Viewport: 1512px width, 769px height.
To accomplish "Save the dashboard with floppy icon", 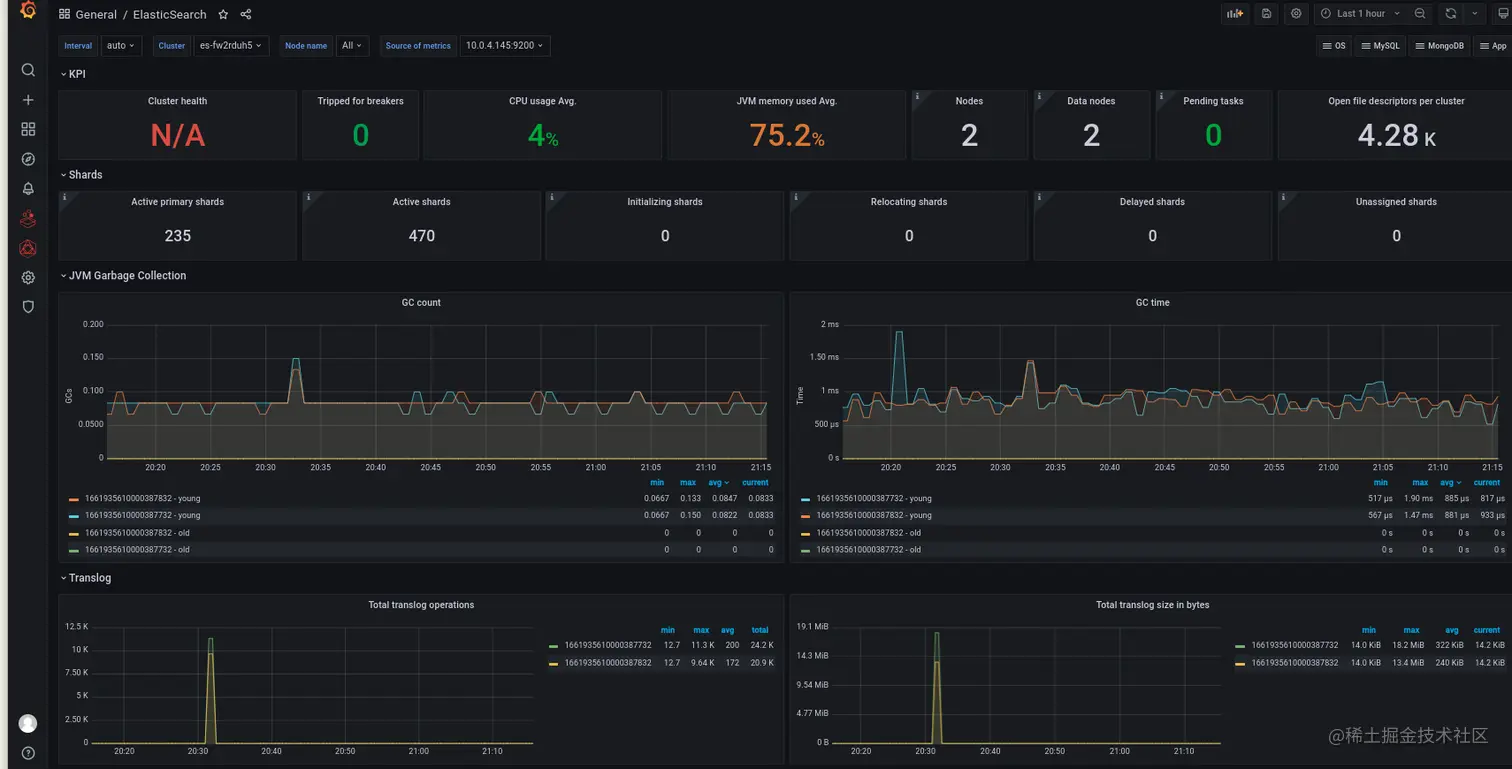I will [1267, 14].
